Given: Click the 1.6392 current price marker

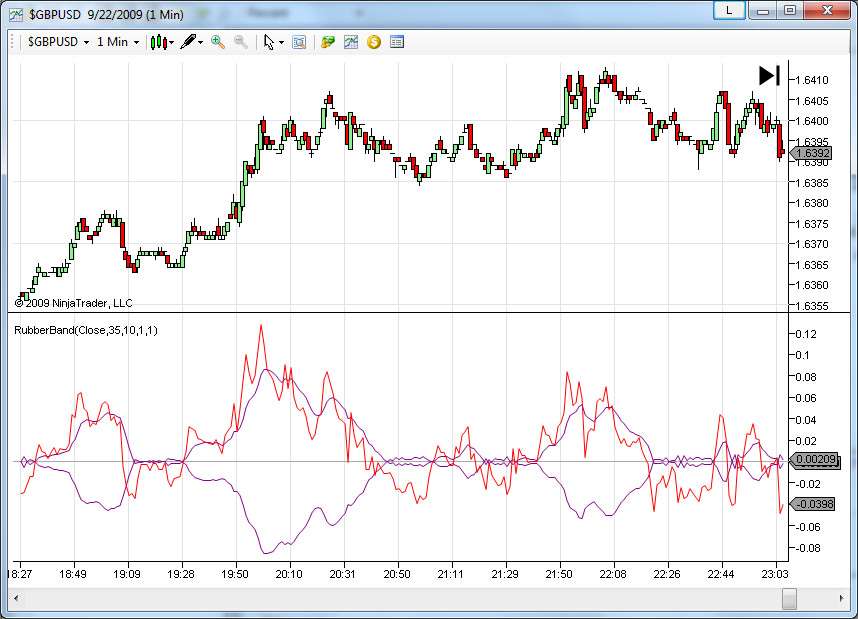Looking at the screenshot, I should pos(811,153).
